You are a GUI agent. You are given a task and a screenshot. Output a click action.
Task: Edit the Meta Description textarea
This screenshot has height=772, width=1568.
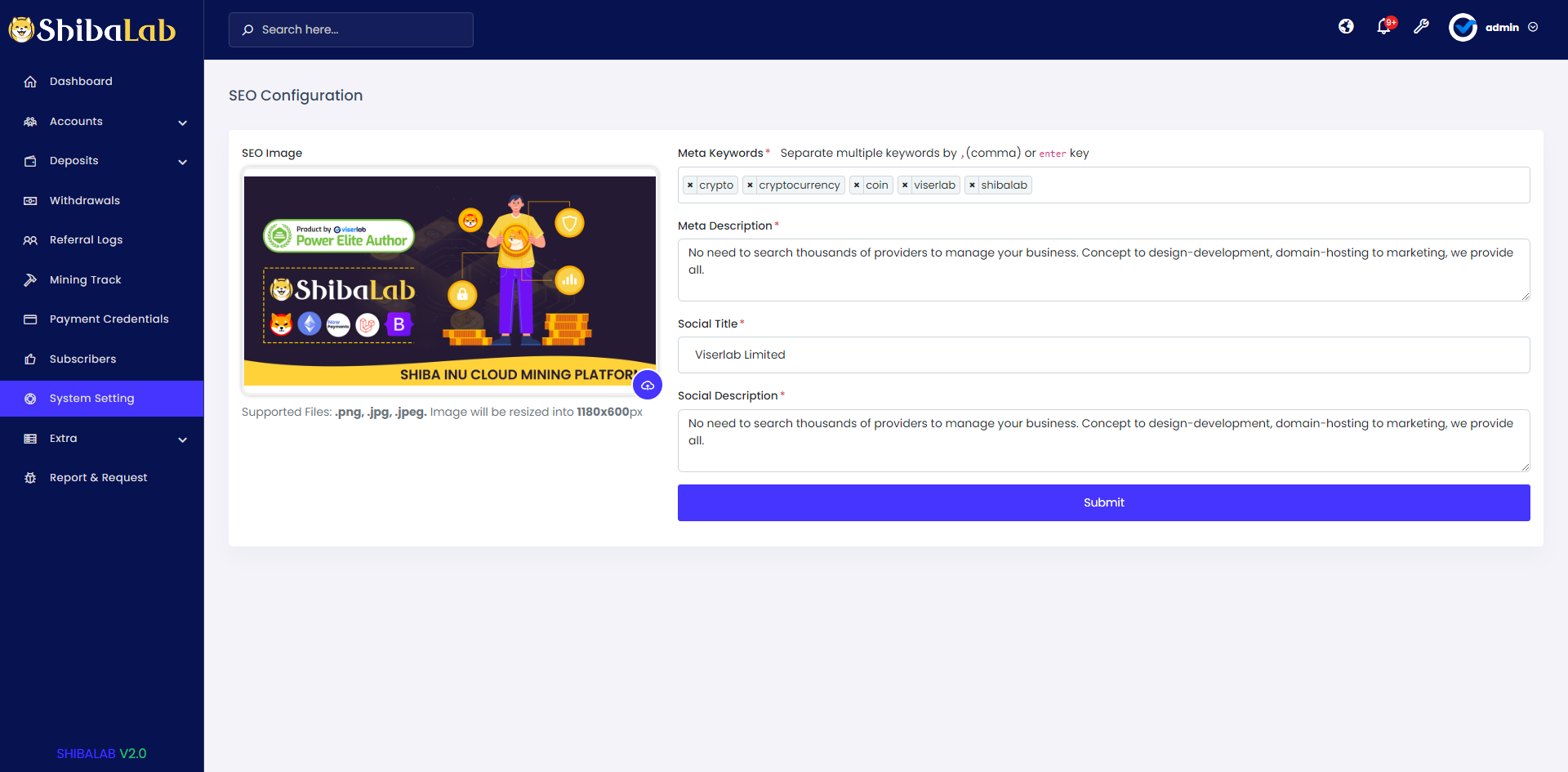1104,270
